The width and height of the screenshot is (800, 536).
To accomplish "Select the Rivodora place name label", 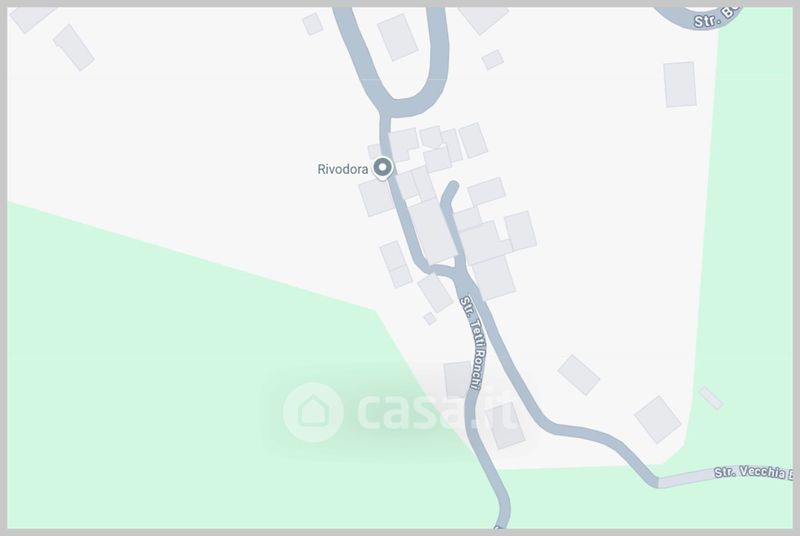I will [343, 169].
